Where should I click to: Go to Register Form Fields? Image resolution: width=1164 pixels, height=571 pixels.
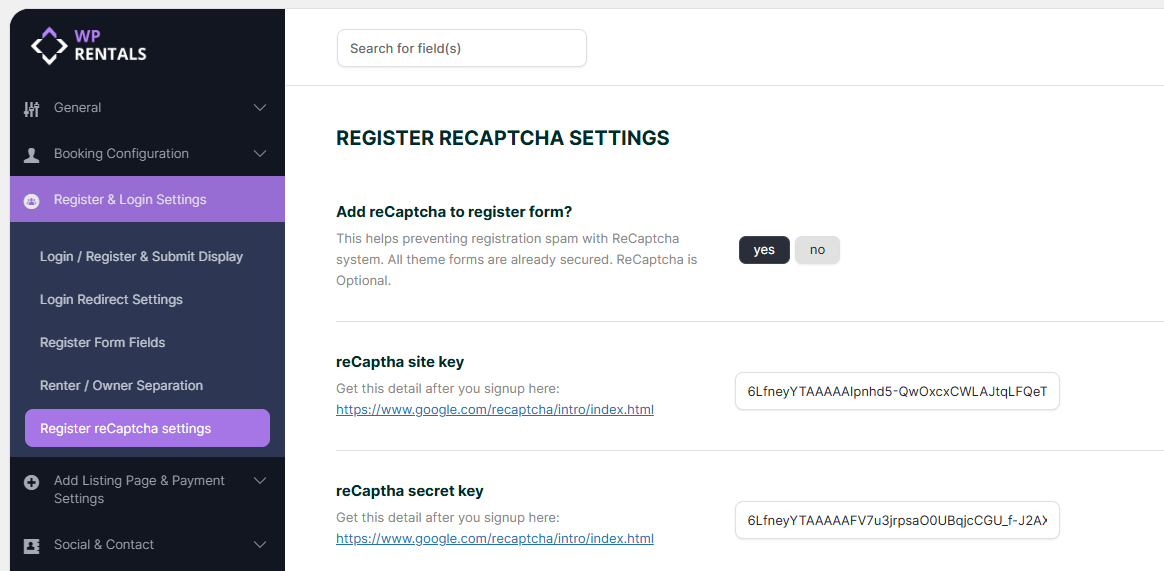(x=102, y=343)
